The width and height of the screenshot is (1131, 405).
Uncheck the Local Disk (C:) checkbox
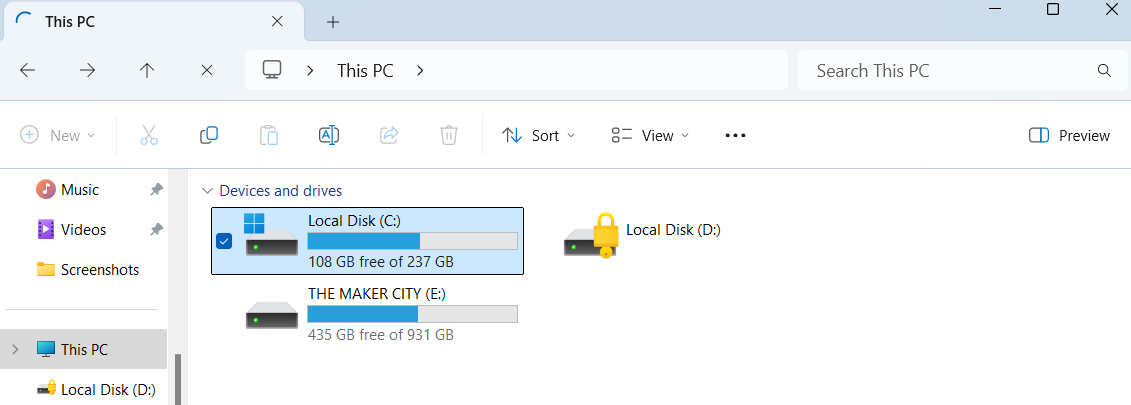224,241
